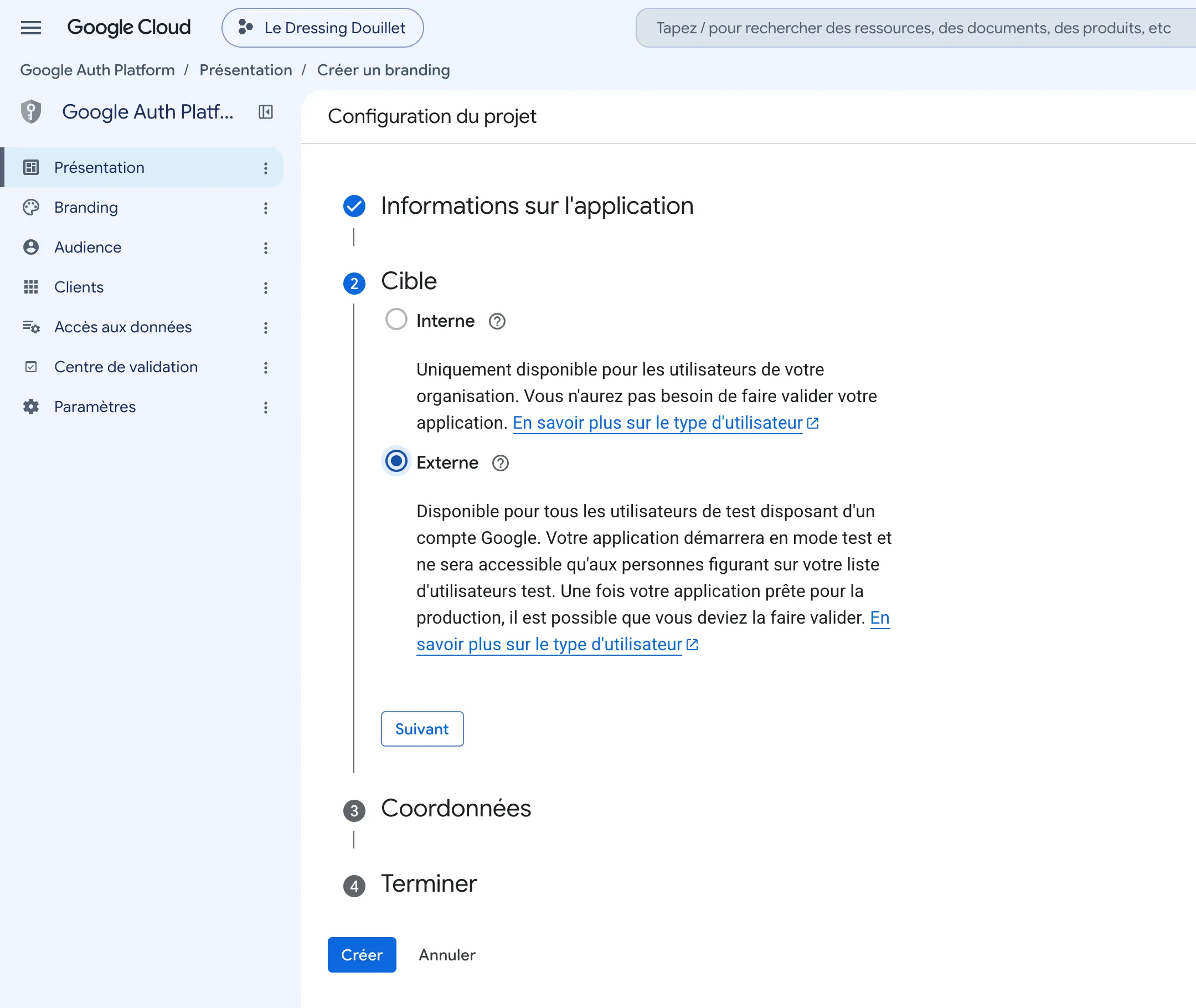This screenshot has width=1196, height=1008.
Task: Click external-link icon after the Externe description
Action: click(692, 645)
